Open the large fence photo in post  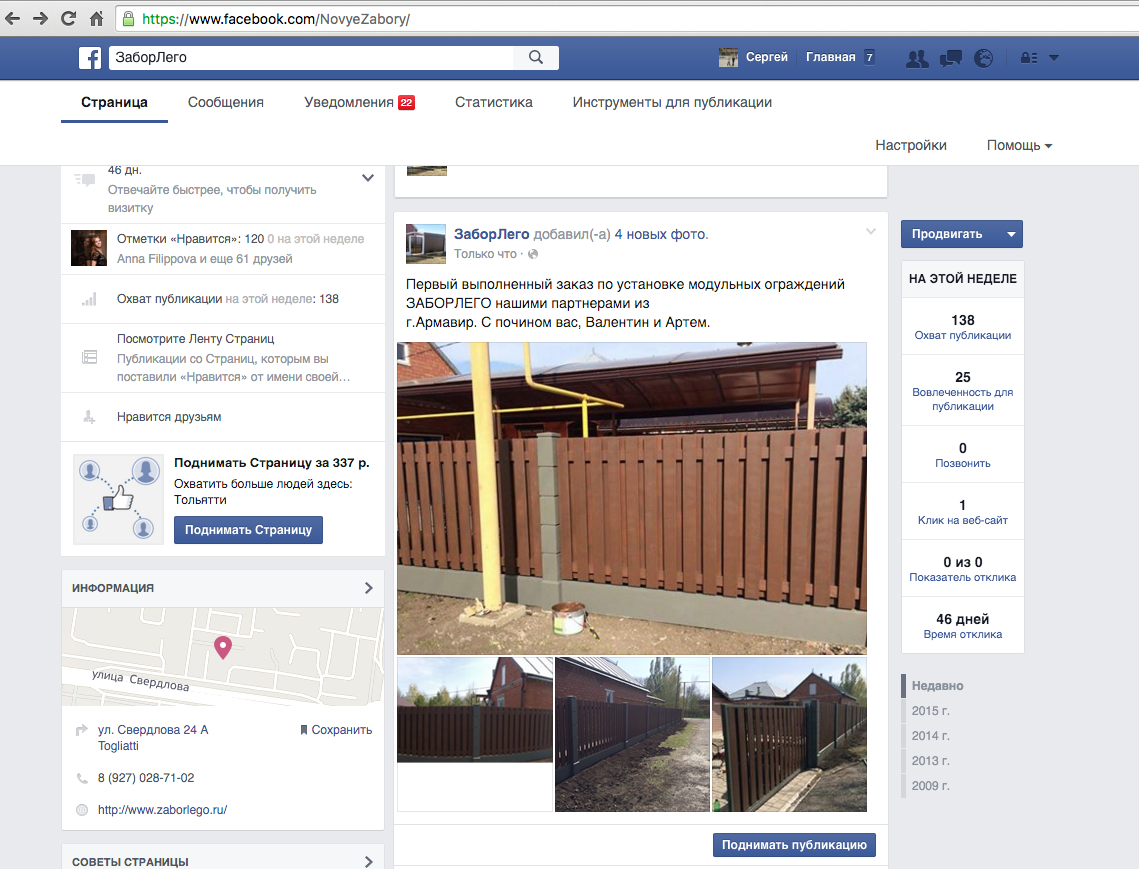pyautogui.click(x=631, y=498)
